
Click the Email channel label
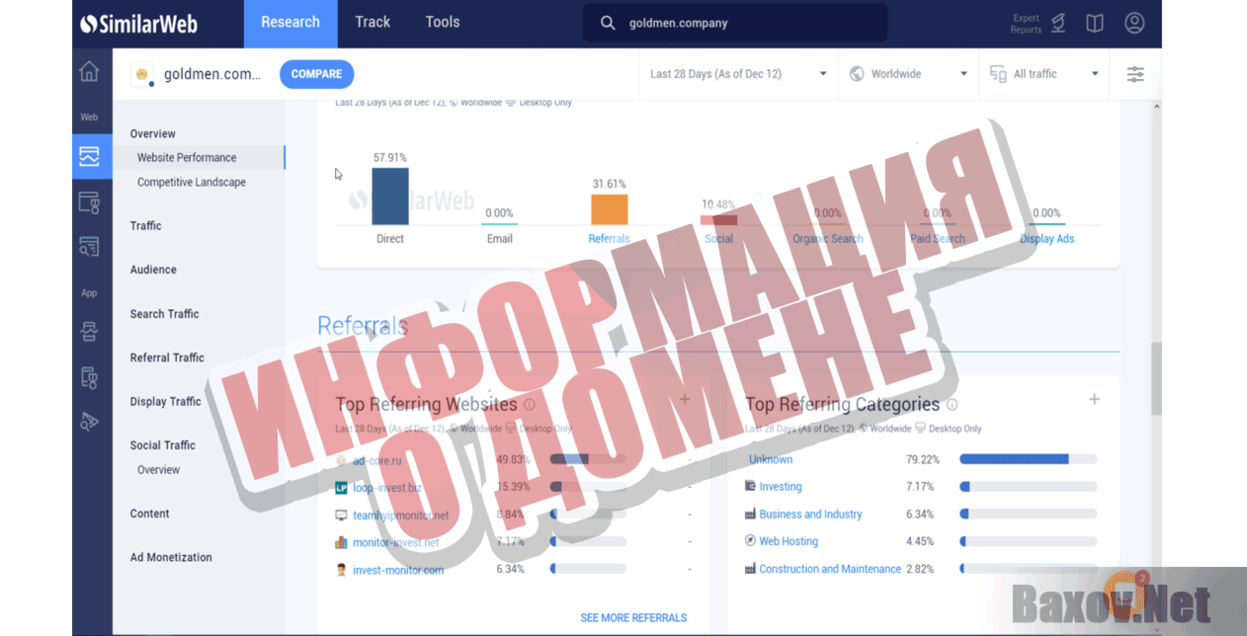point(499,239)
